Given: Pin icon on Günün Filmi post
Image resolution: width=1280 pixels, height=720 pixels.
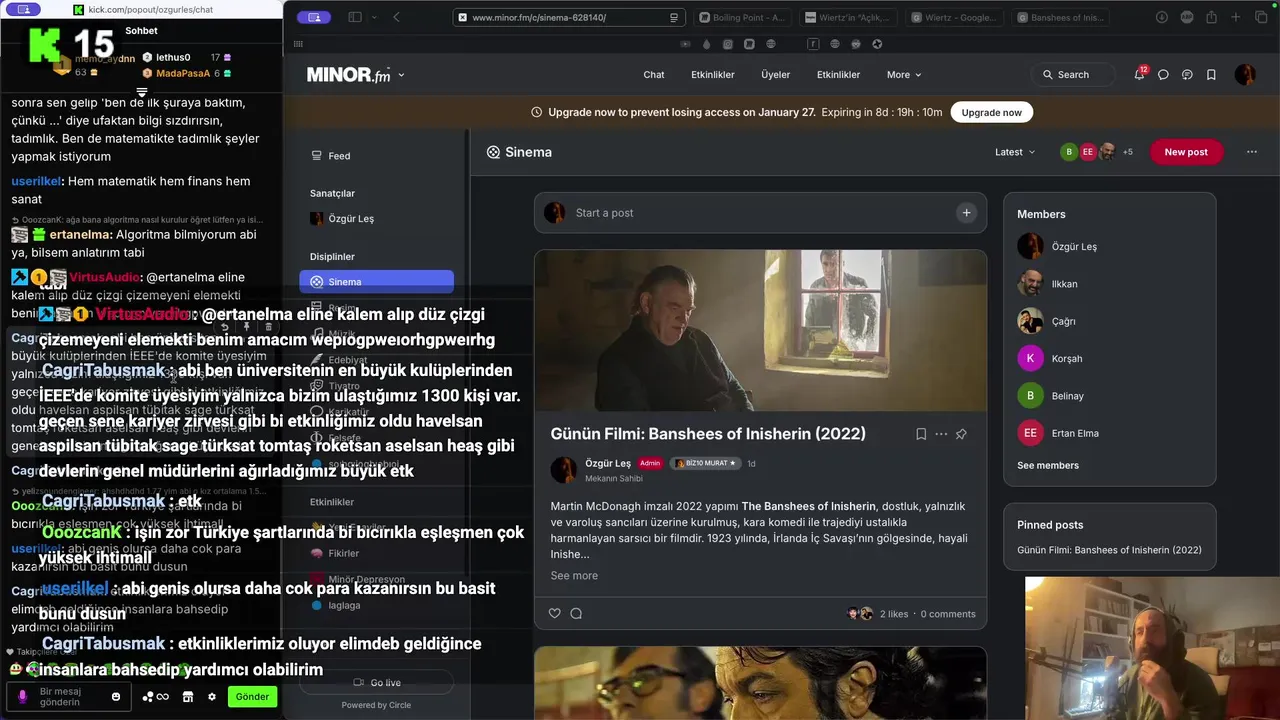Looking at the screenshot, I should pos(961,434).
